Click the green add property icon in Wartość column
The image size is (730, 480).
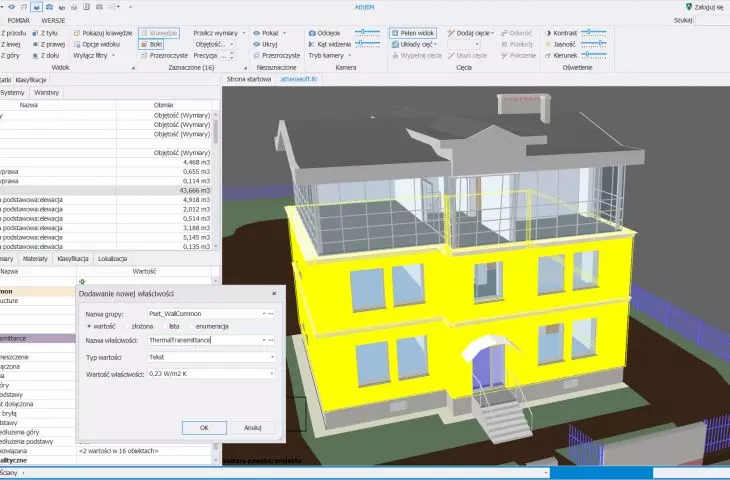(82, 282)
